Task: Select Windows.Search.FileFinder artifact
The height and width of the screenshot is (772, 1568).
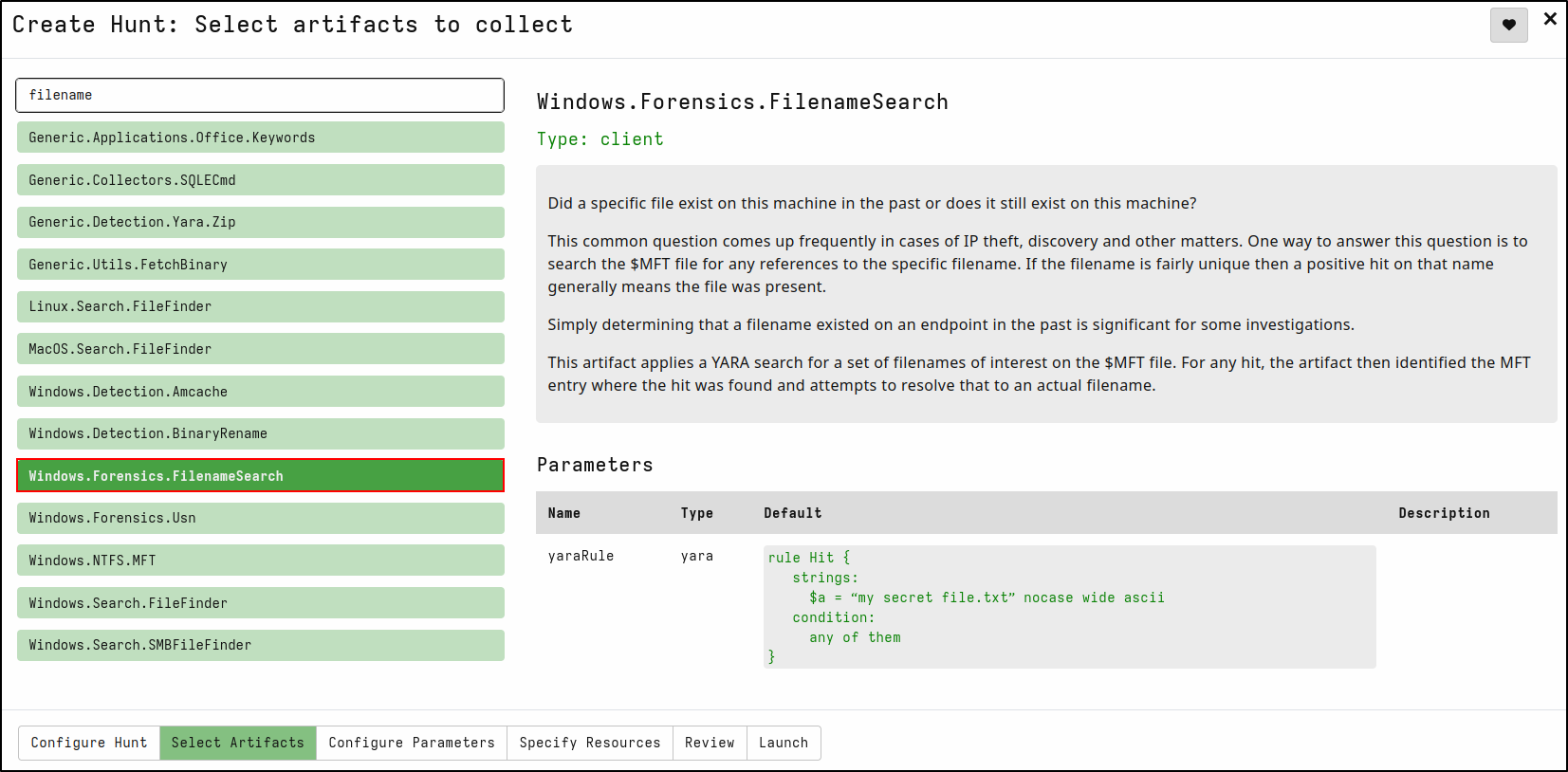Action: click(260, 603)
